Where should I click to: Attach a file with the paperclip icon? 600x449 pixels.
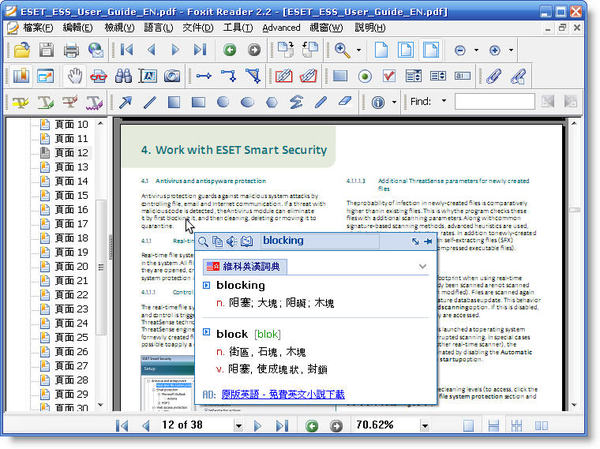tap(494, 76)
